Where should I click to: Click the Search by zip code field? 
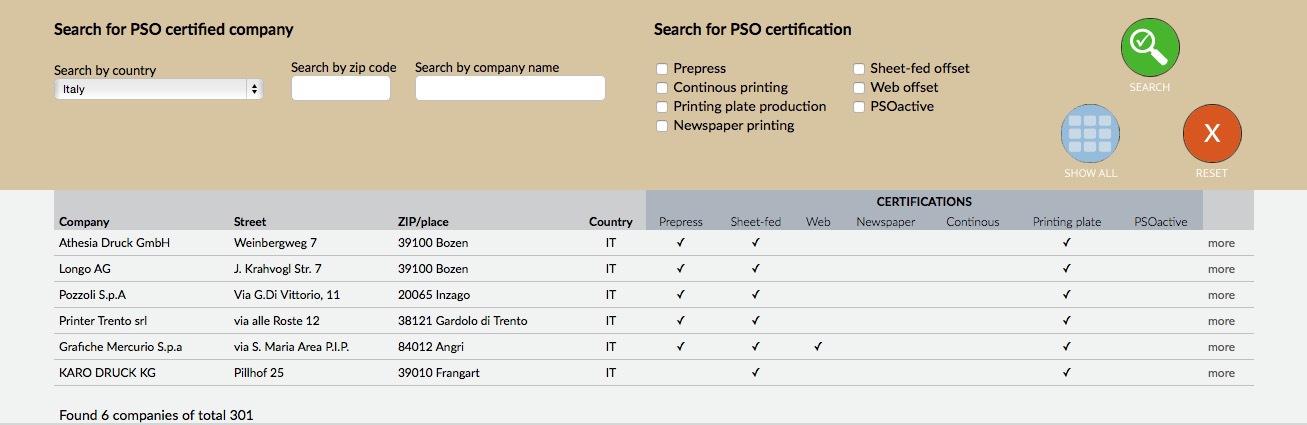click(x=341, y=88)
